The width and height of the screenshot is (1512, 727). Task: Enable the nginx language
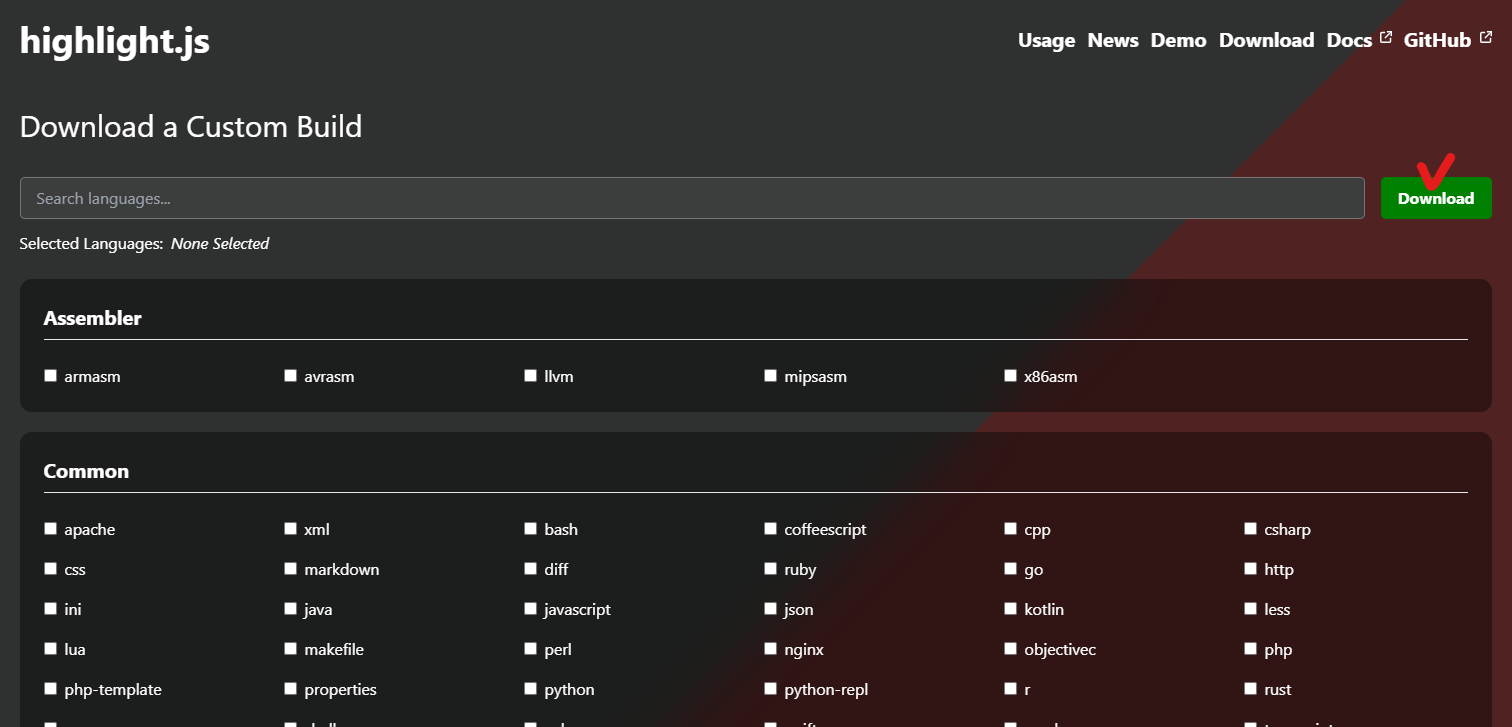tap(770, 649)
